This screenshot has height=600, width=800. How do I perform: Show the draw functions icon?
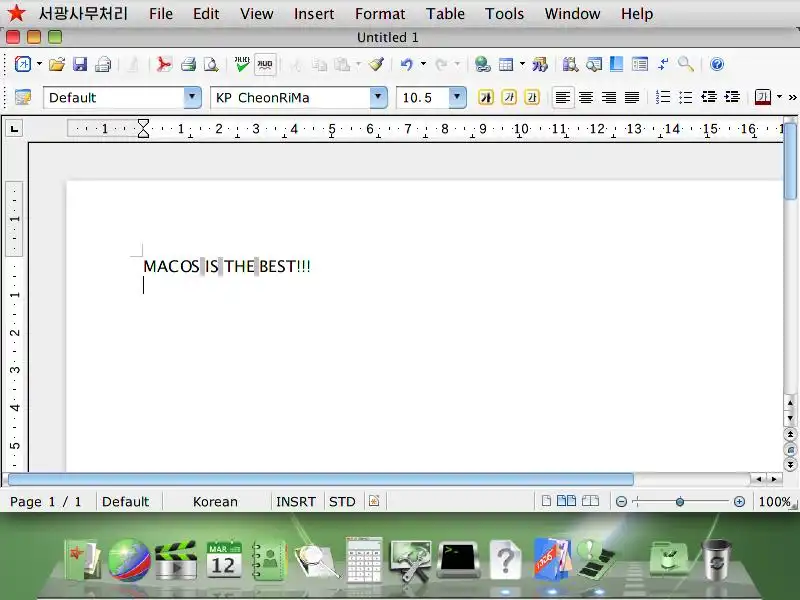pos(540,64)
